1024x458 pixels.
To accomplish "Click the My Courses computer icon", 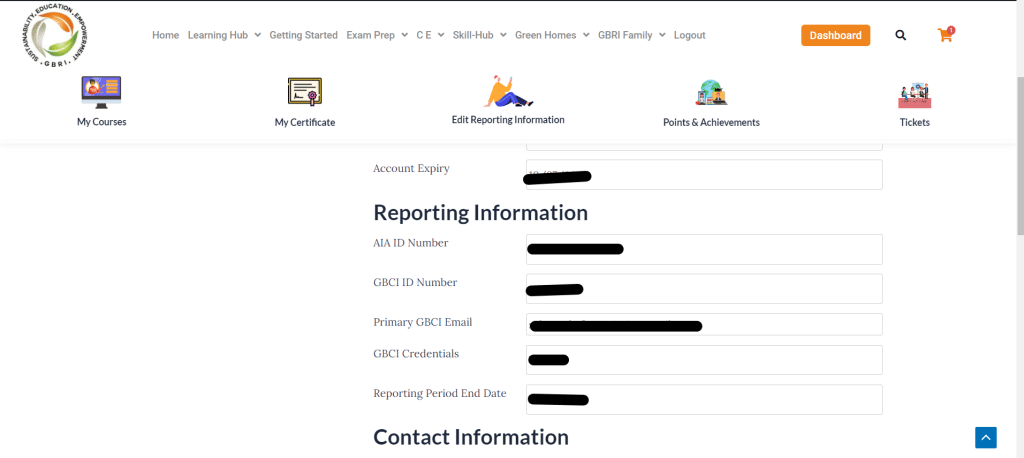I will pyautogui.click(x=101, y=91).
